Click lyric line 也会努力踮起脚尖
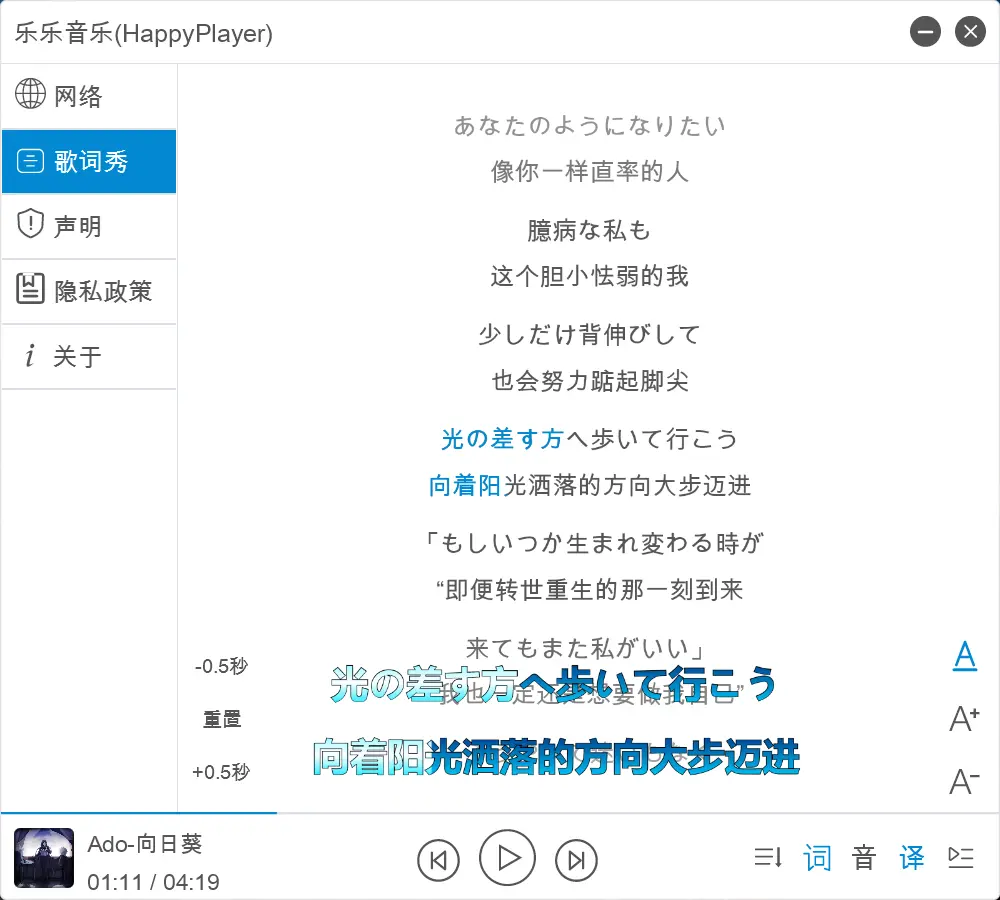Viewport: 1000px width, 900px height. coord(589,381)
